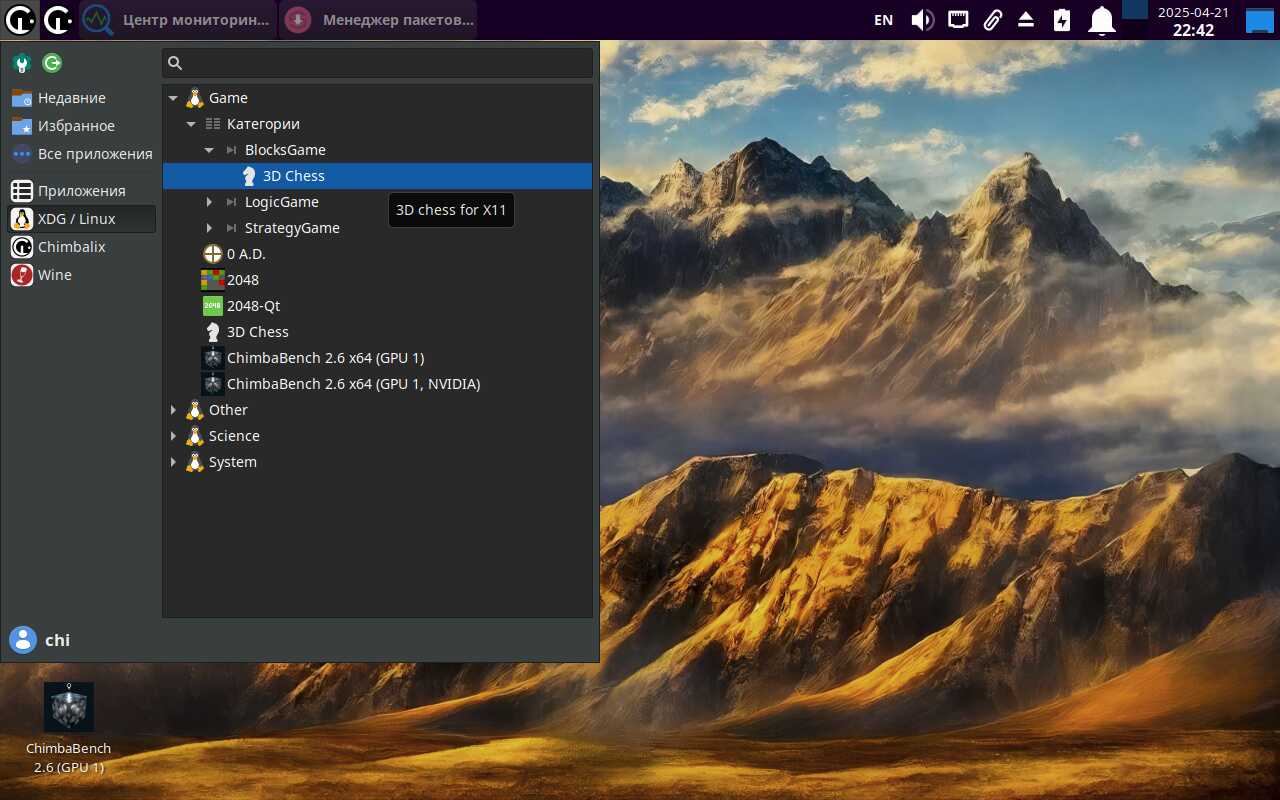Screen dimensions: 1280x800
Task: Click the chi user avatar
Action: [22, 640]
